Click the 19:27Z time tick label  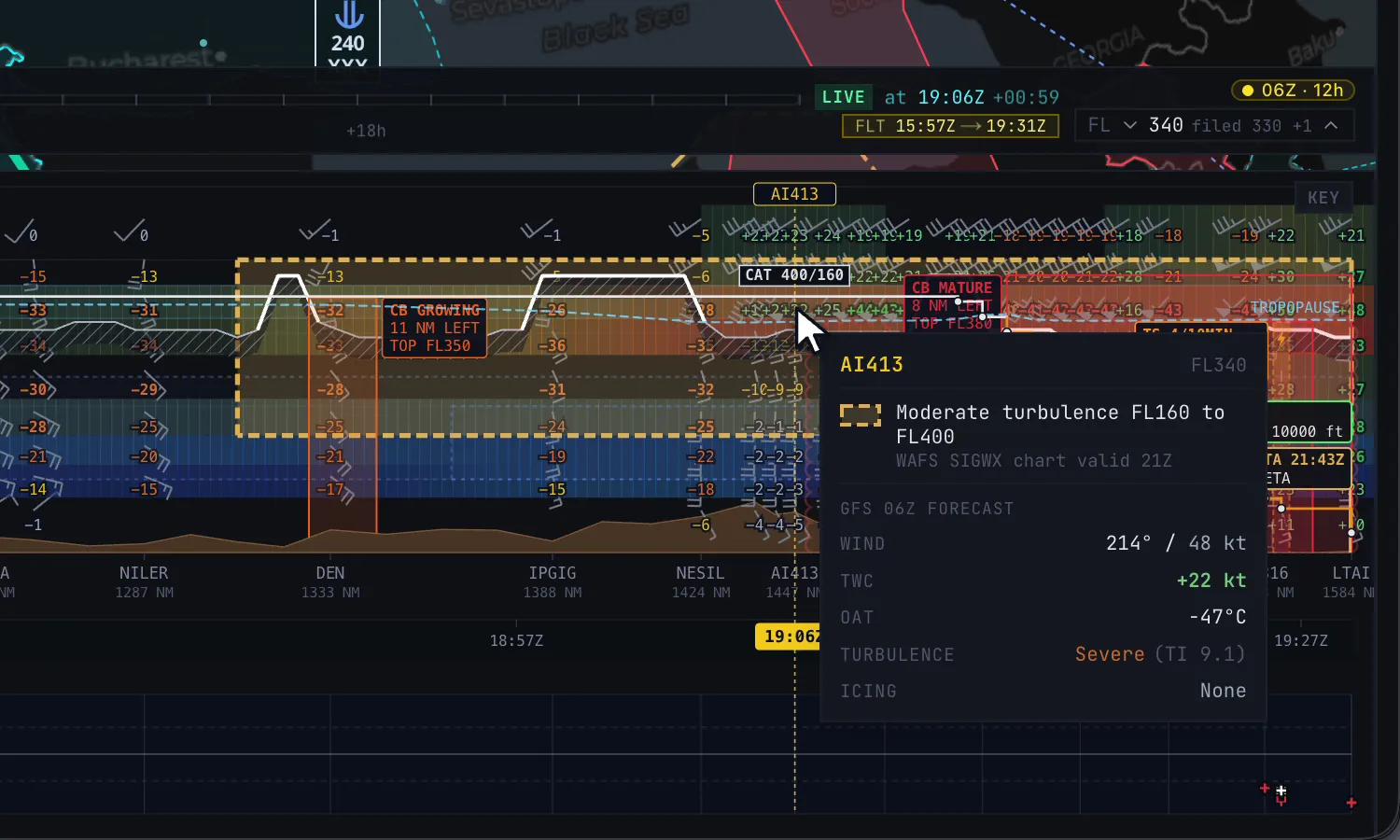pos(1300,640)
